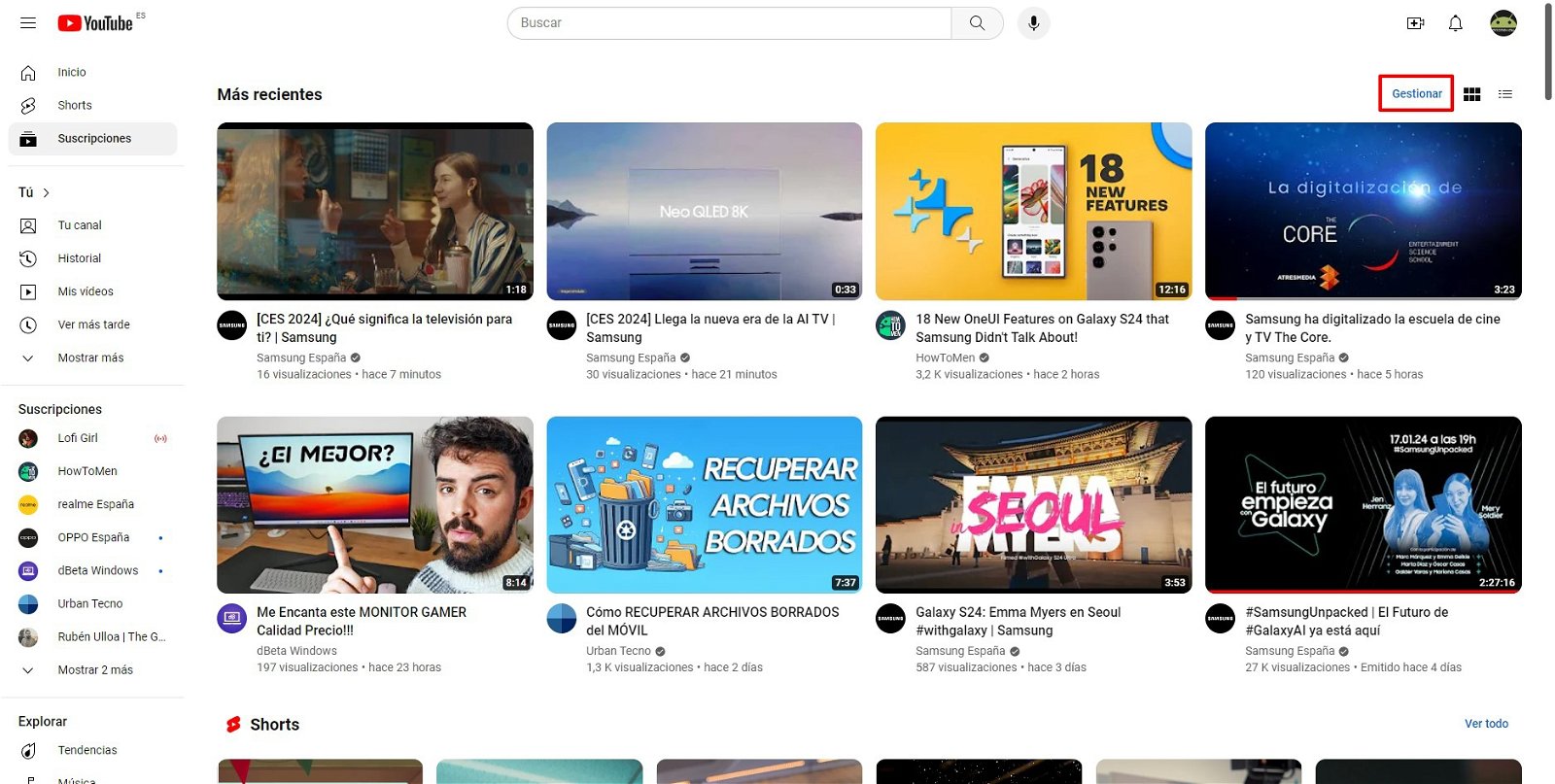Open HowToMen subscription in sidebar
Screen dimensions: 1555x784
pyautogui.click(x=92, y=471)
